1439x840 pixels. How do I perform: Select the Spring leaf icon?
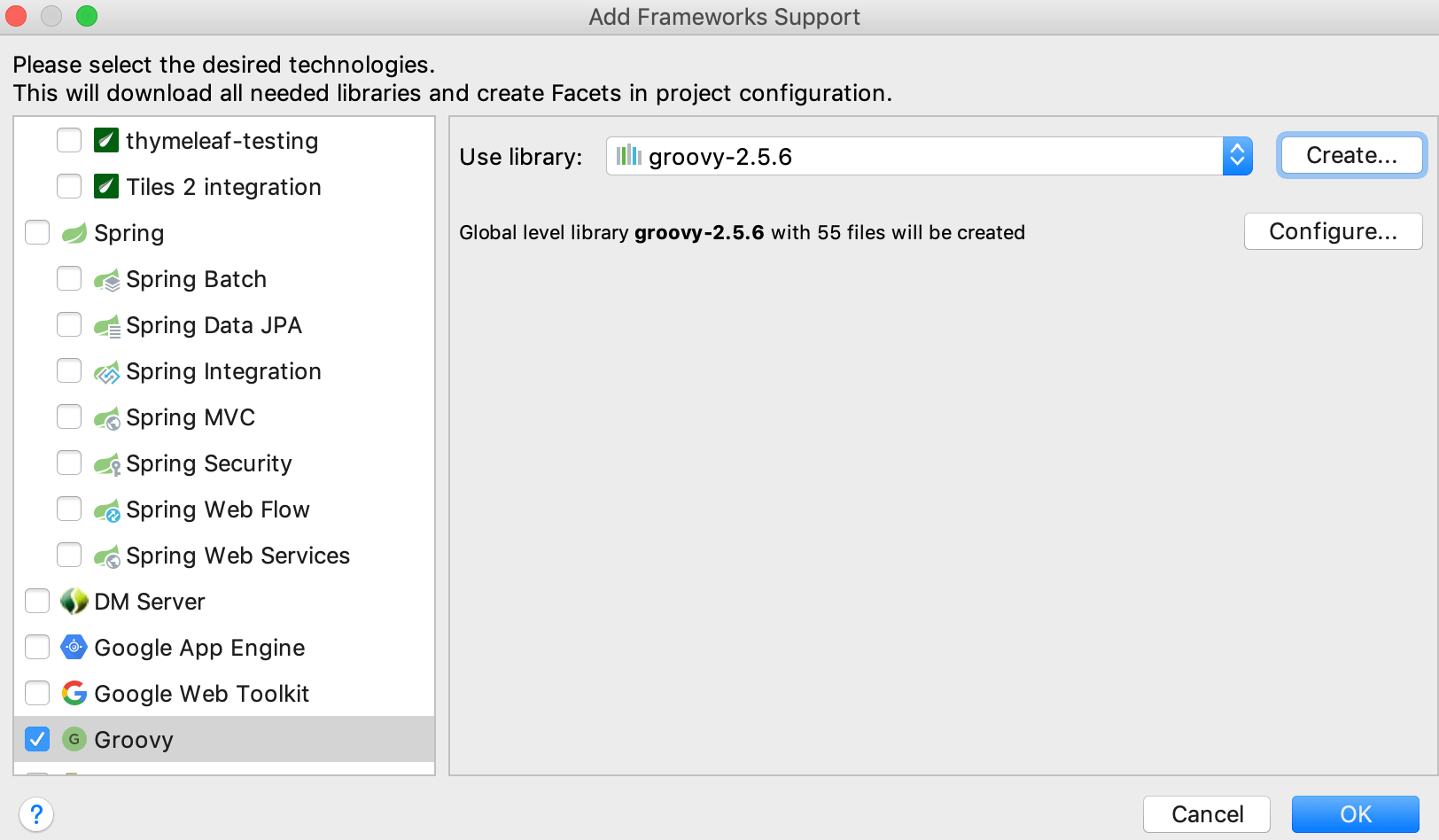point(74,232)
